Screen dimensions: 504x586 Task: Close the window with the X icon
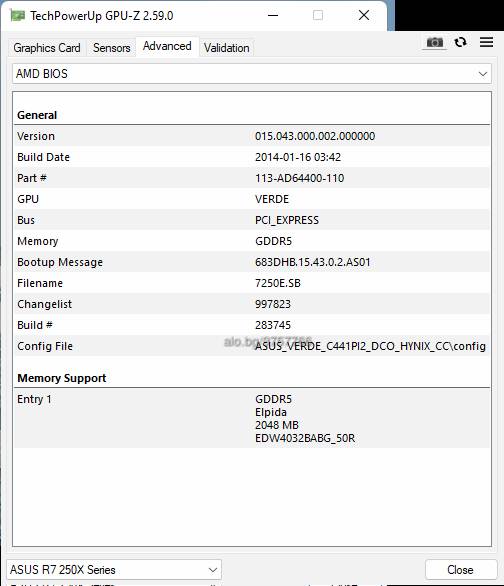[x=364, y=16]
